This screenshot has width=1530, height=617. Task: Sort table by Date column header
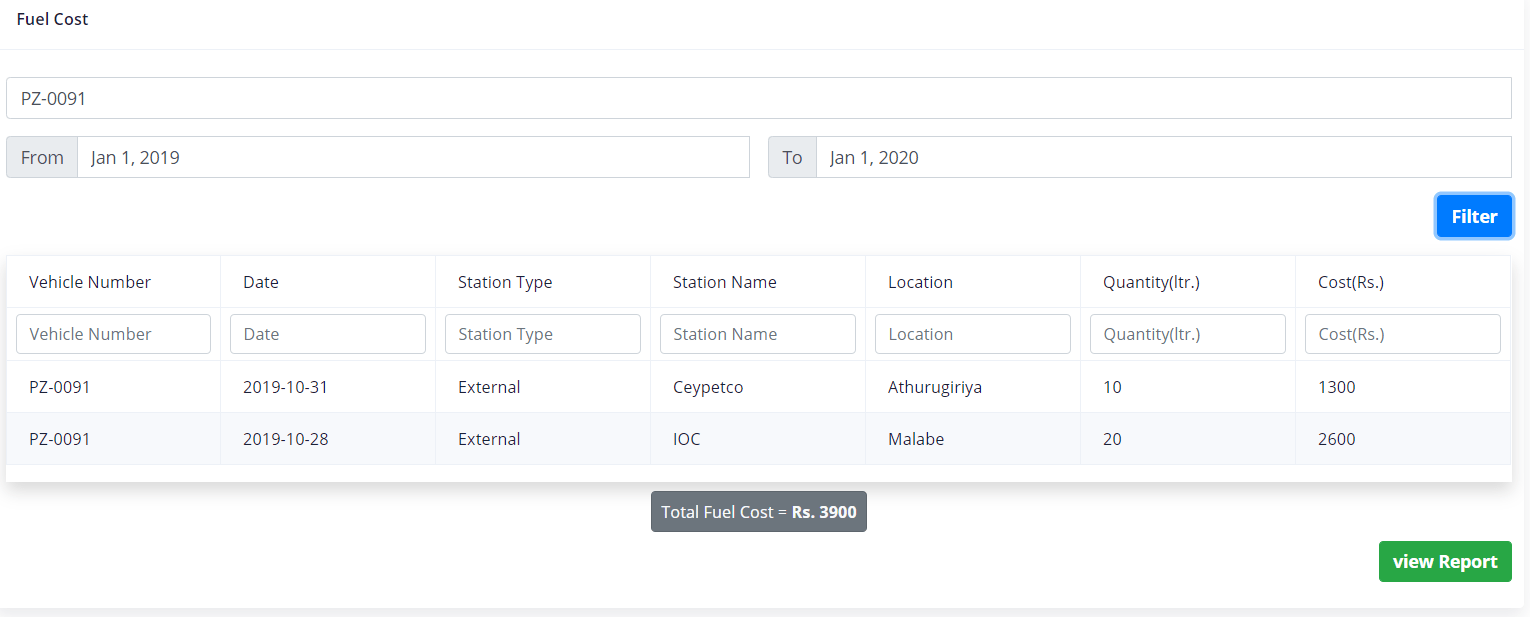[261, 282]
